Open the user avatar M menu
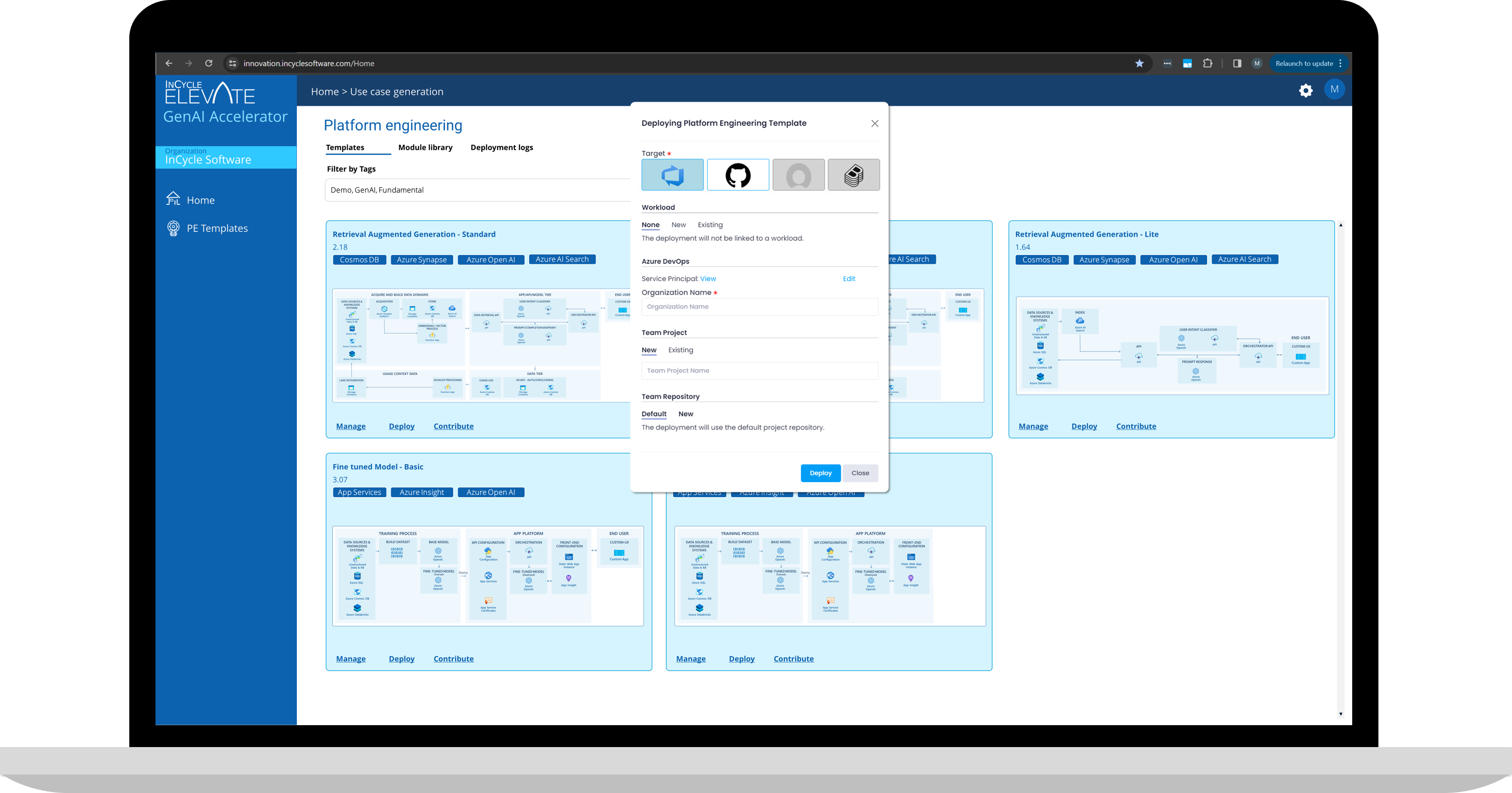 [x=1334, y=89]
